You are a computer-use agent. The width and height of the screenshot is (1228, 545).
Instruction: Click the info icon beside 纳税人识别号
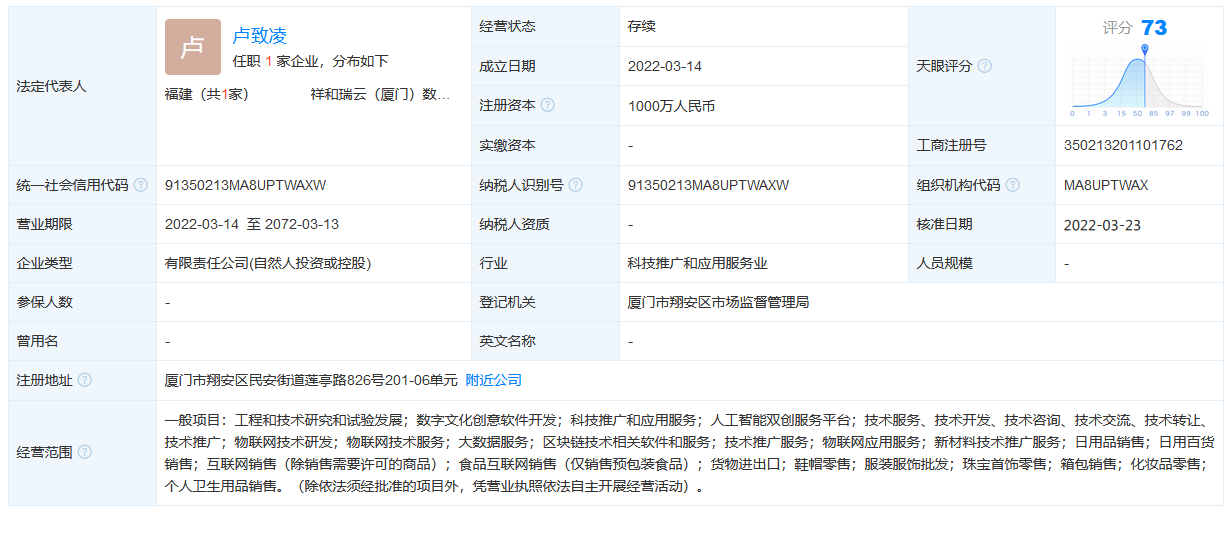tap(576, 185)
